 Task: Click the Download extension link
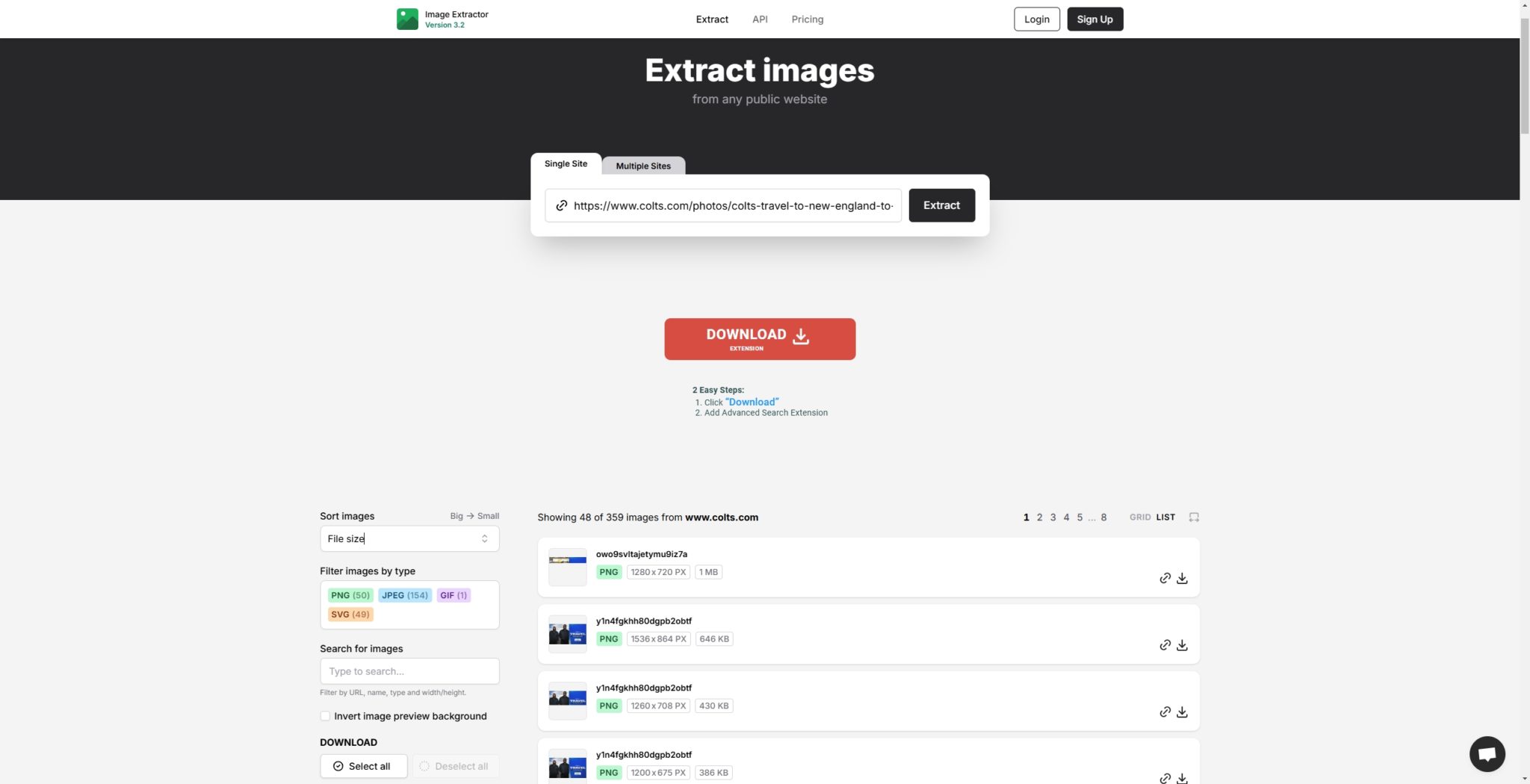(x=759, y=338)
